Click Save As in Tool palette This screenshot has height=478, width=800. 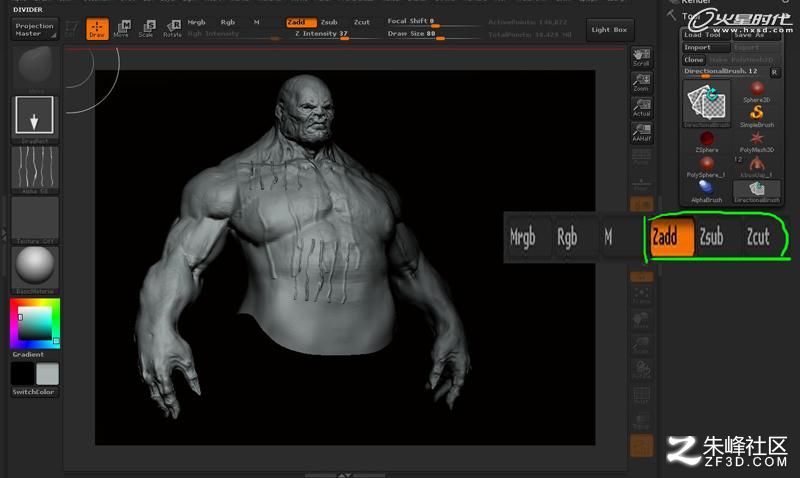coord(757,35)
